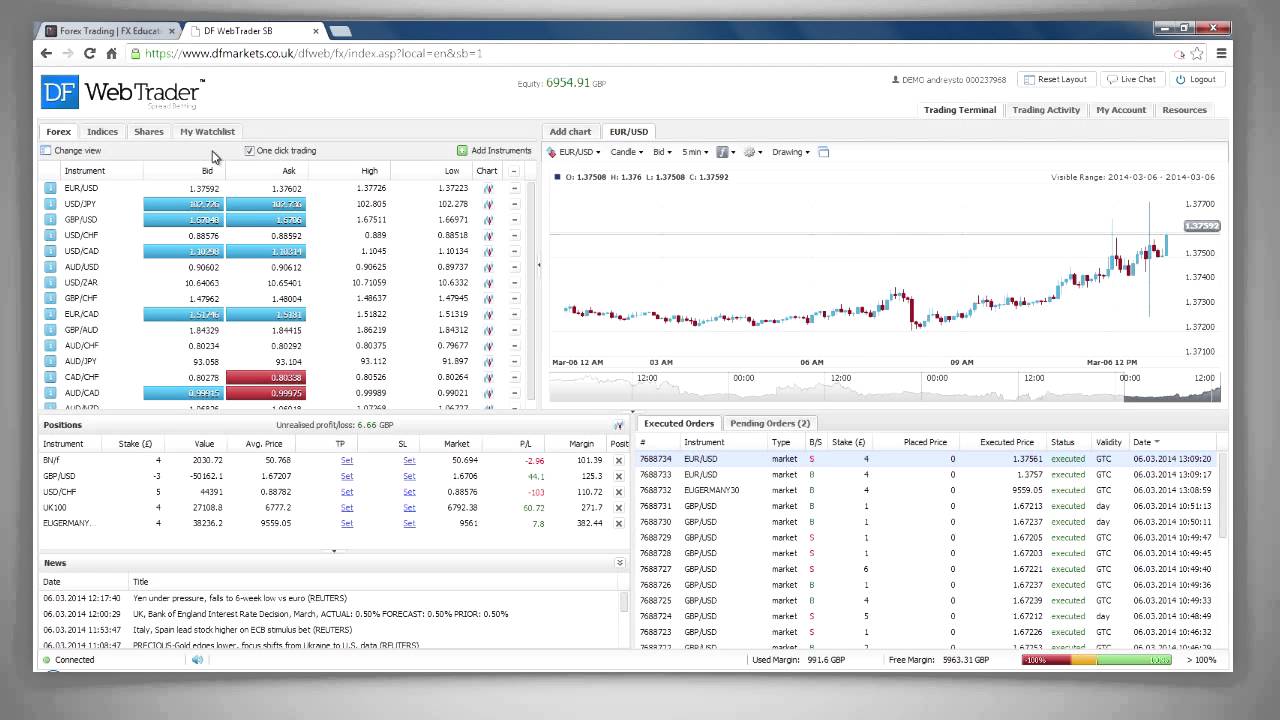
Task: Click the margin level percentage bar
Action: click(1097, 660)
